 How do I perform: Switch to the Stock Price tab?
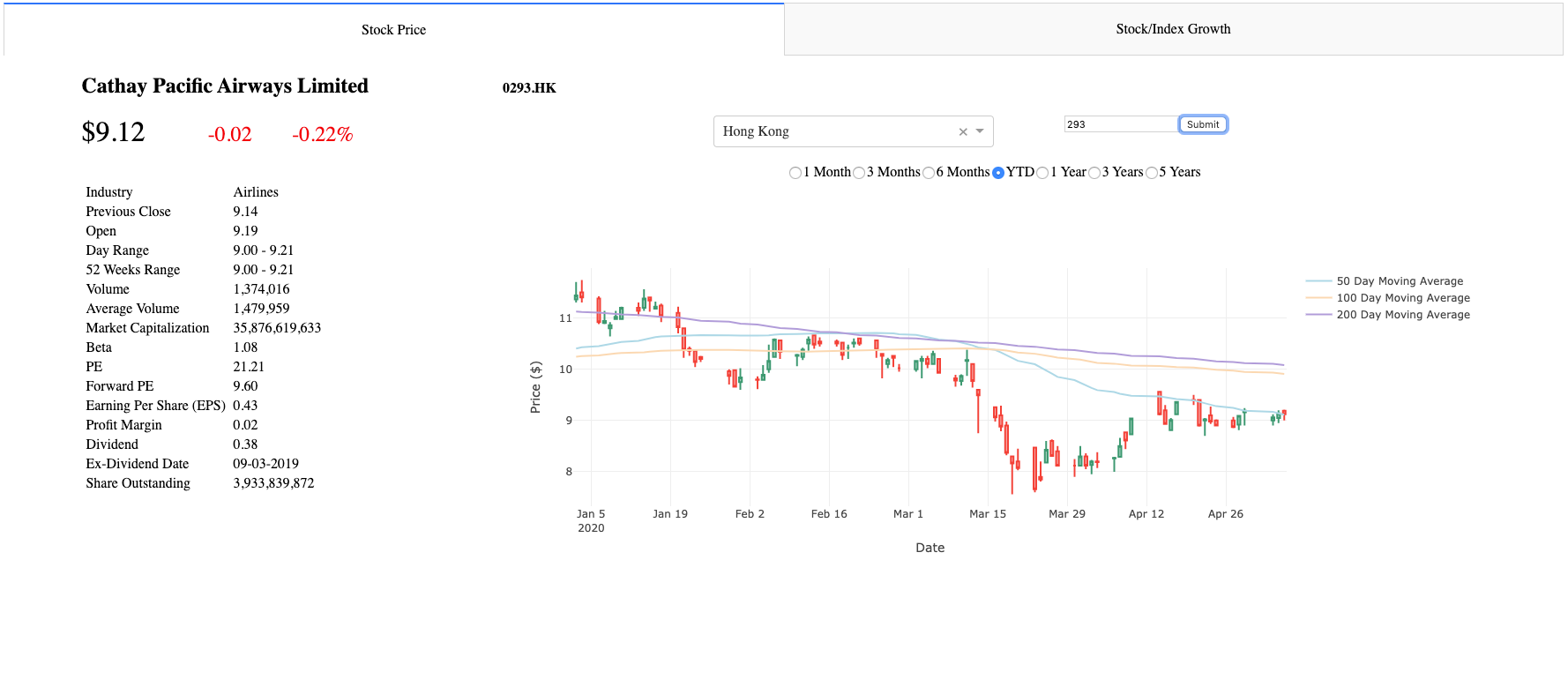click(x=393, y=29)
